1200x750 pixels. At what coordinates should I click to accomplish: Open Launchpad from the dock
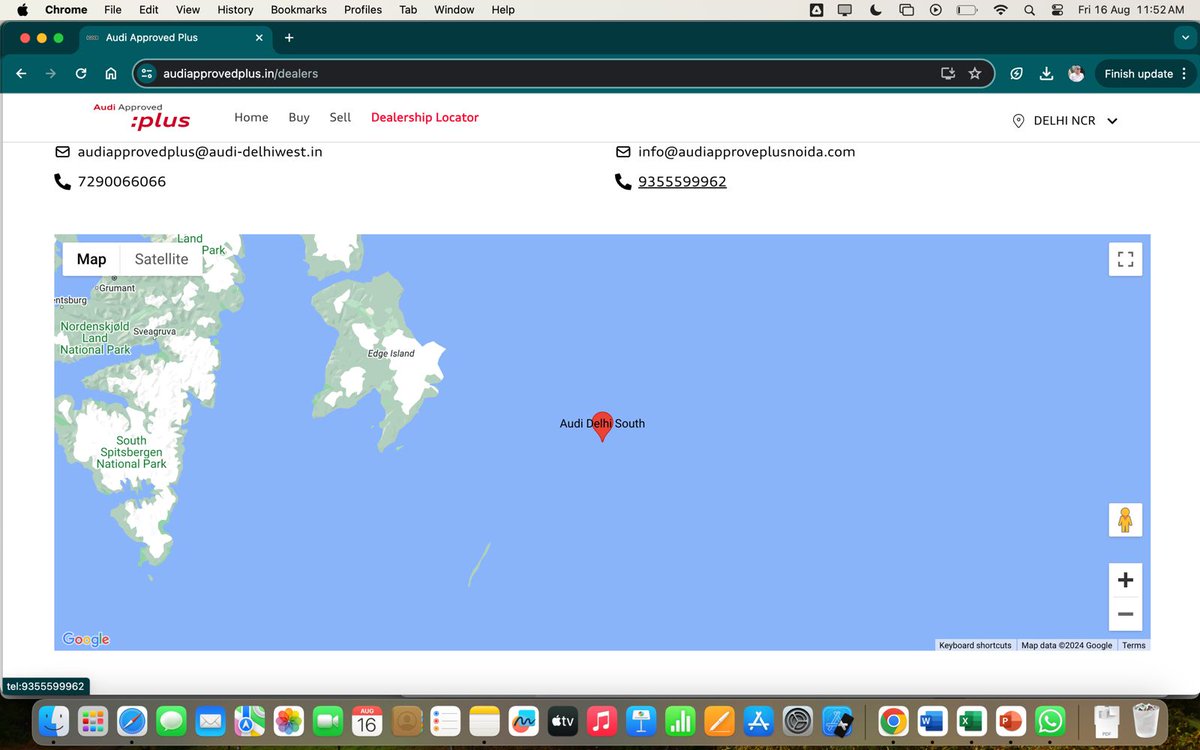coord(93,720)
